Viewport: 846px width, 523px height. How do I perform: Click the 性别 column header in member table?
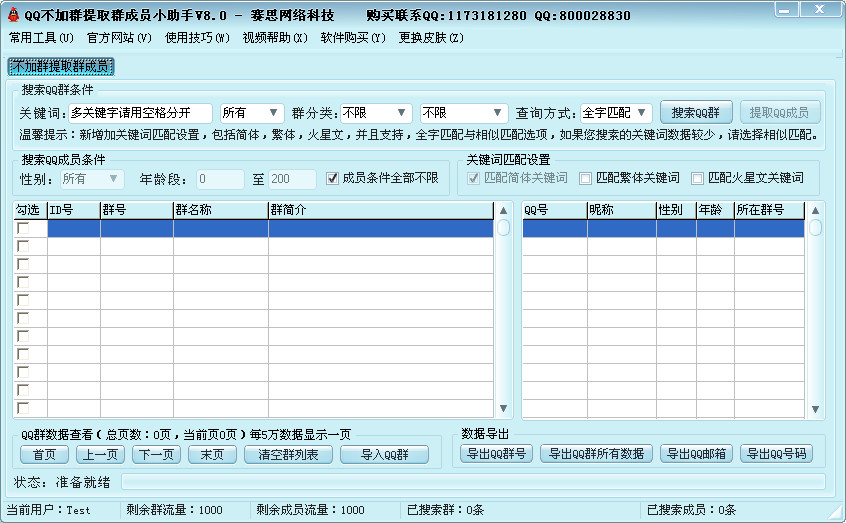point(676,210)
